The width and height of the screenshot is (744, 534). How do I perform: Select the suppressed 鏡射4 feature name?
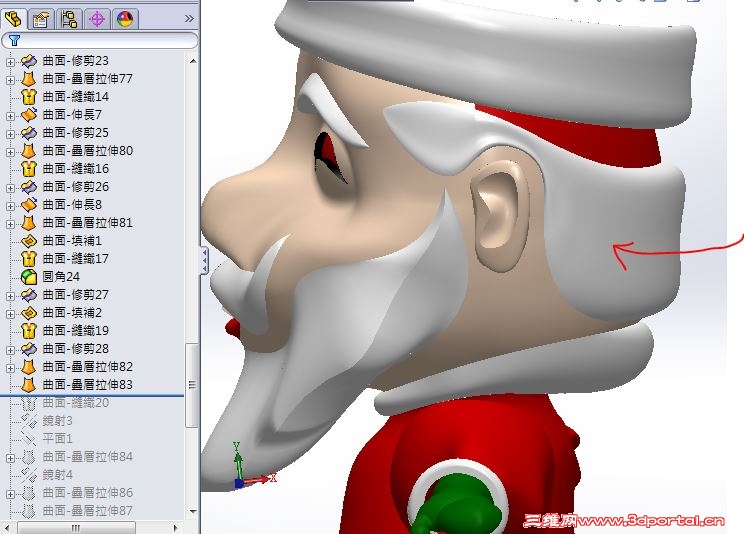57,475
